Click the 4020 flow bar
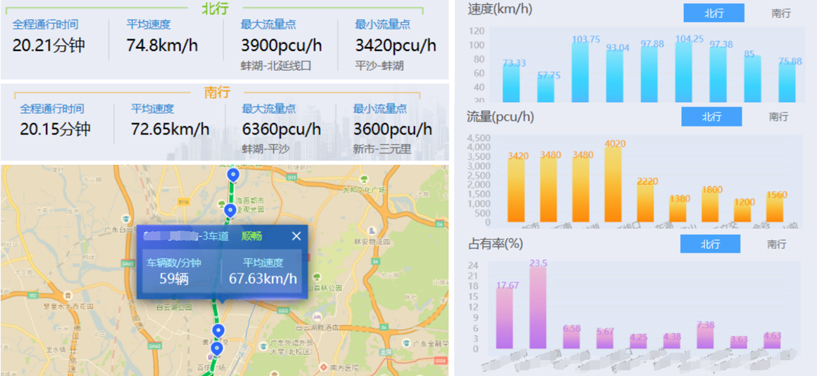This screenshot has width=817, height=376. (x=613, y=185)
